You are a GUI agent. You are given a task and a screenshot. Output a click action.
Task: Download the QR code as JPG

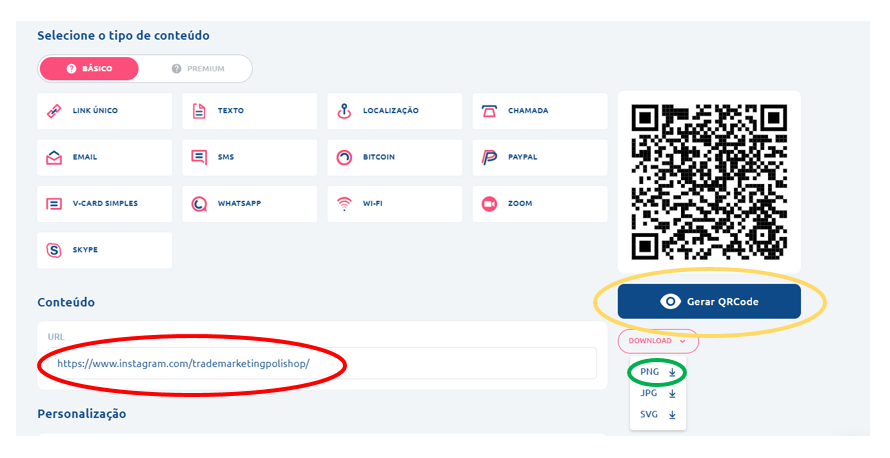(658, 394)
